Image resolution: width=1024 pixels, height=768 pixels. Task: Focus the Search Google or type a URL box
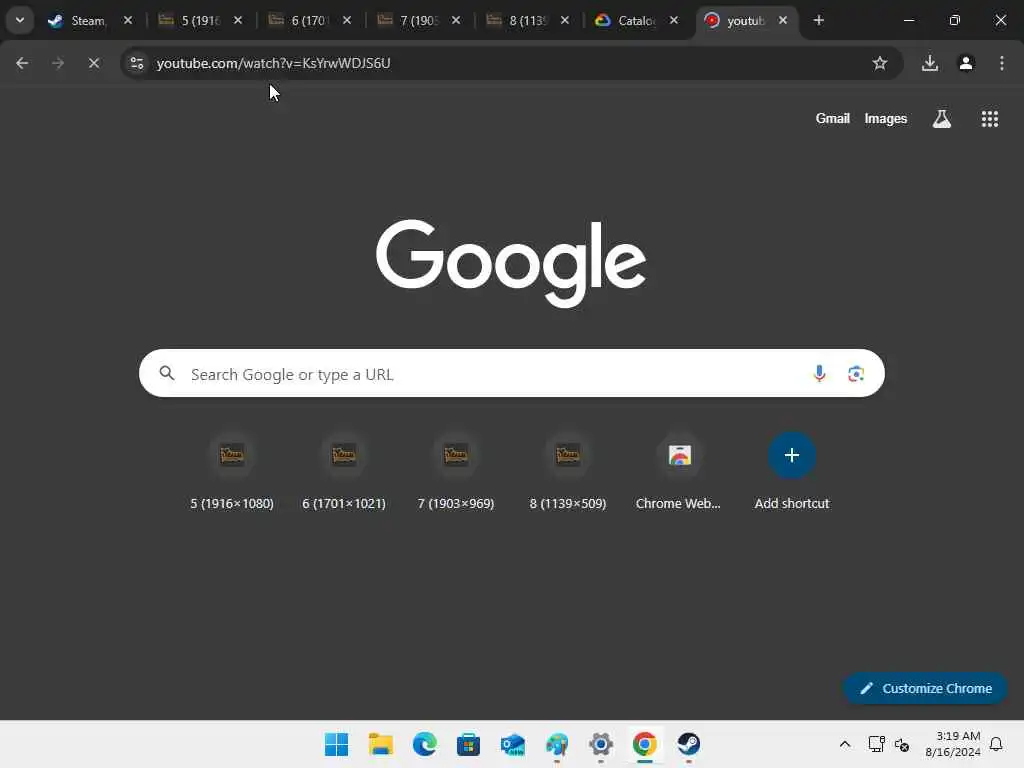tap(511, 373)
